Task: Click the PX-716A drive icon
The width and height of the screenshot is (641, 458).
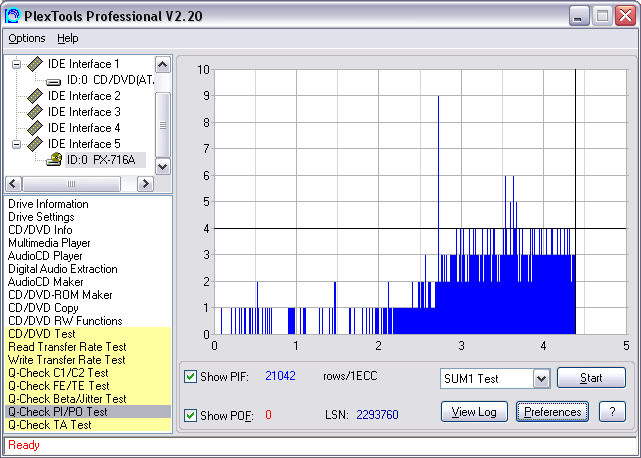Action: point(54,159)
